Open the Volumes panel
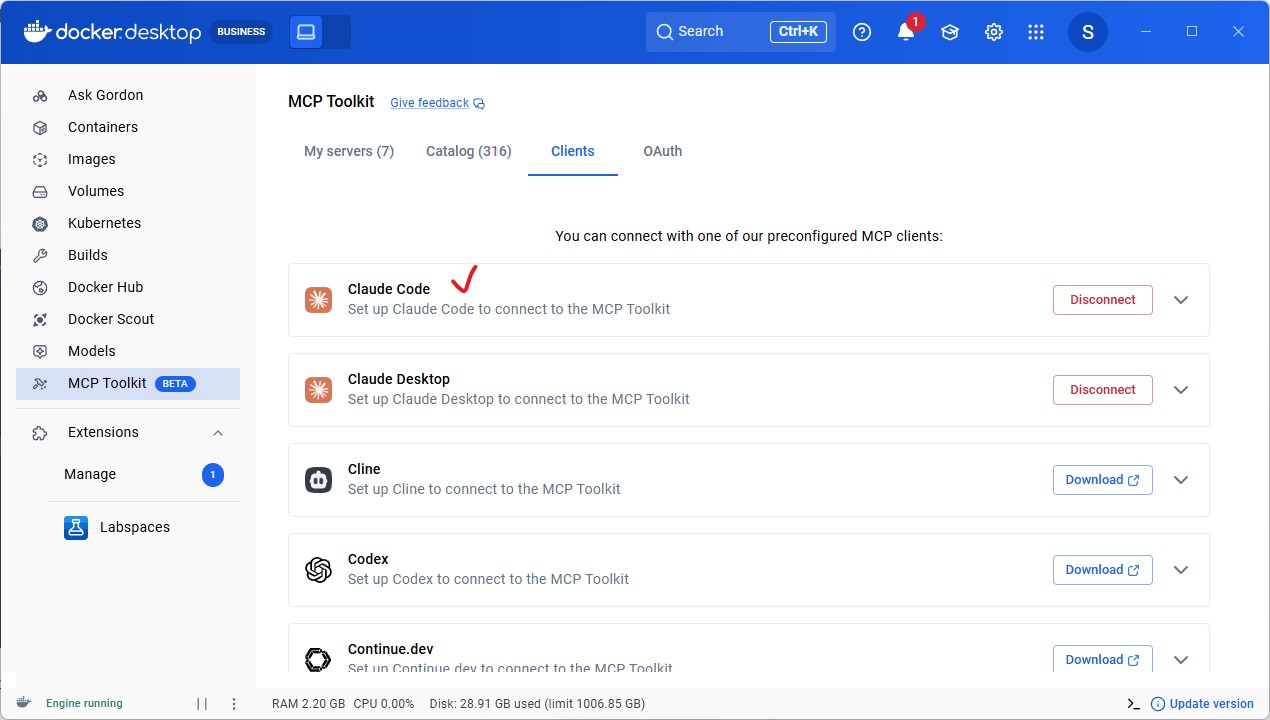Image resolution: width=1270 pixels, height=720 pixels. click(x=96, y=191)
